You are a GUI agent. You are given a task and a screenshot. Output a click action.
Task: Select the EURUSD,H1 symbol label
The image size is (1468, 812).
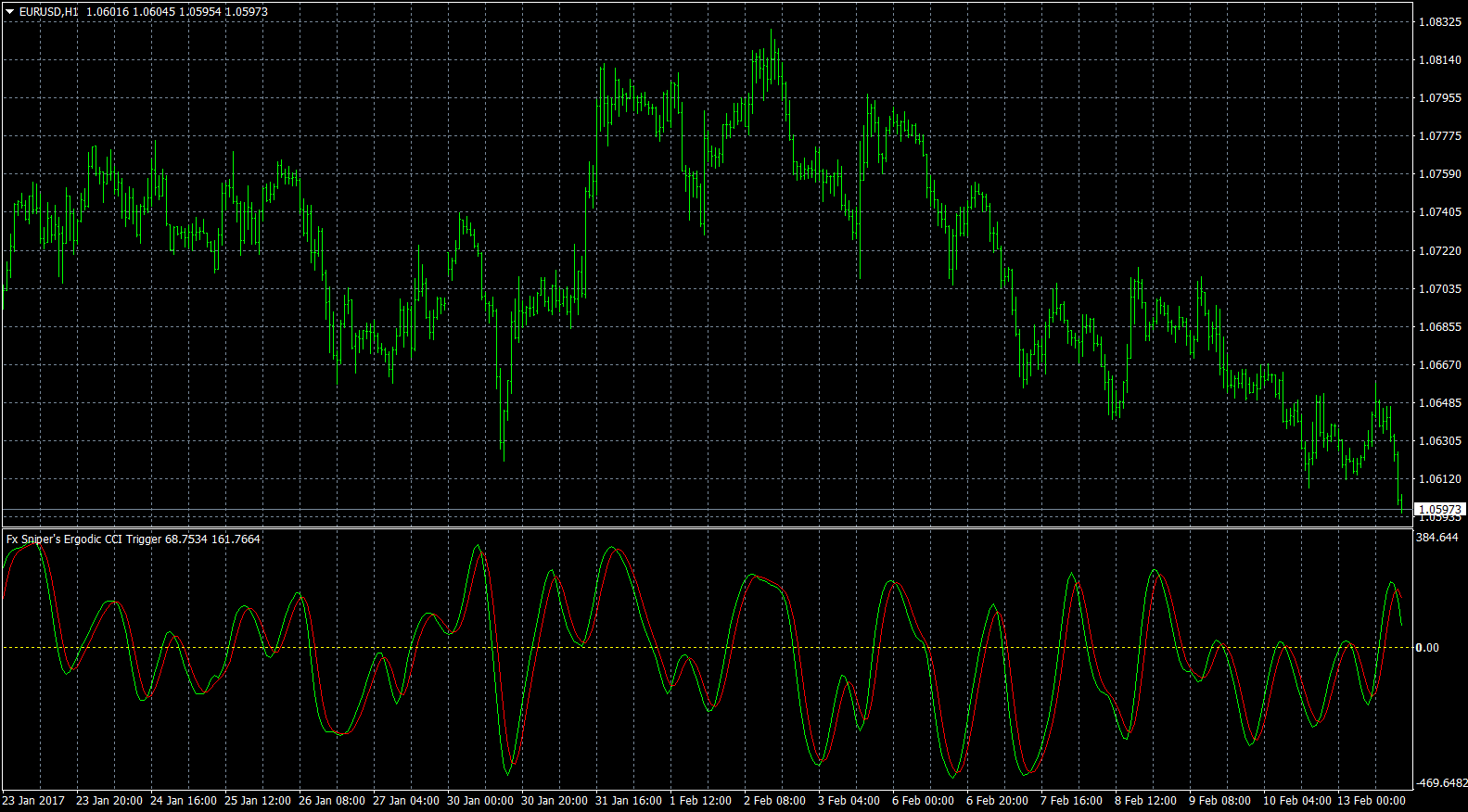pyautogui.click(x=49, y=11)
